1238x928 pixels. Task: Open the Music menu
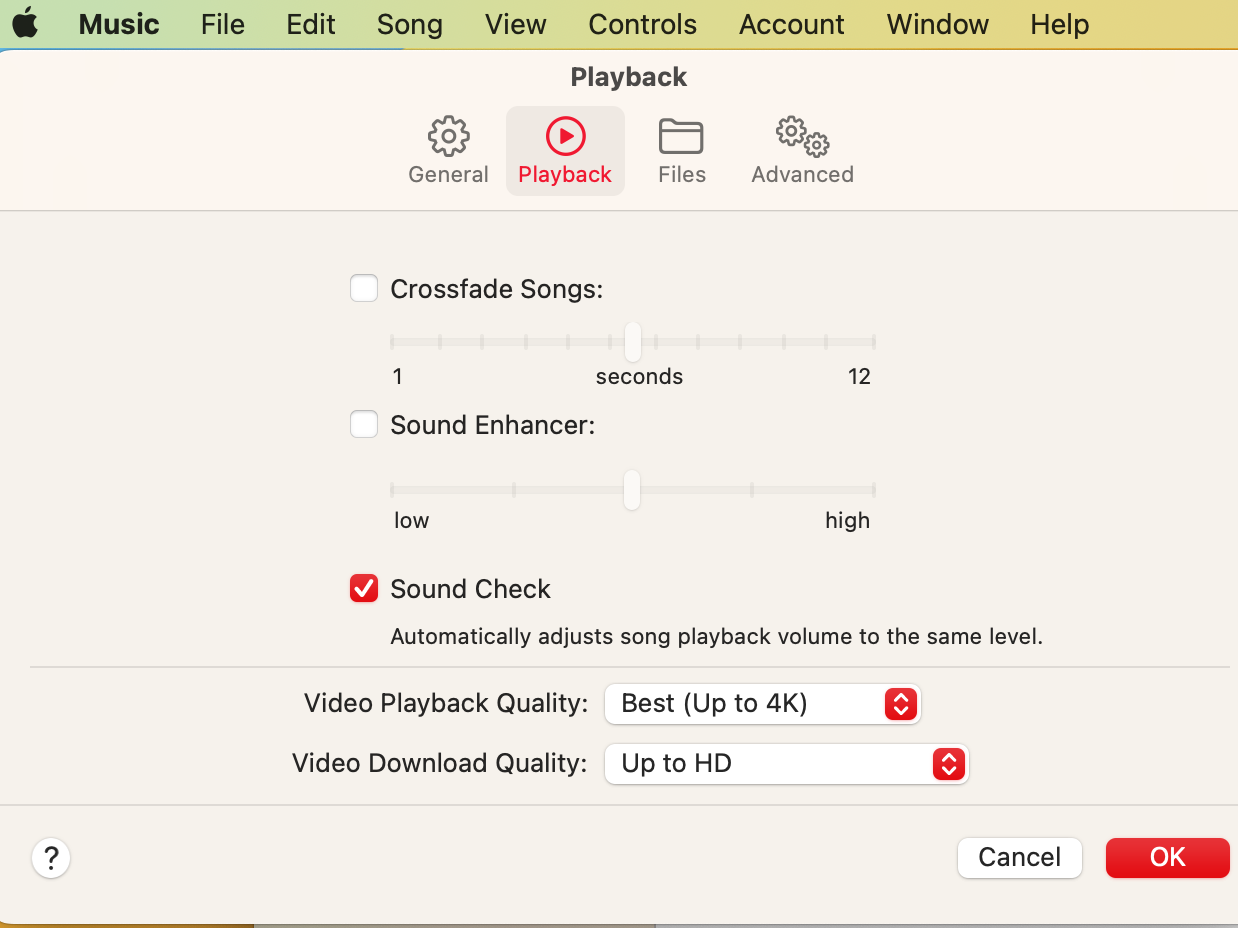(119, 24)
